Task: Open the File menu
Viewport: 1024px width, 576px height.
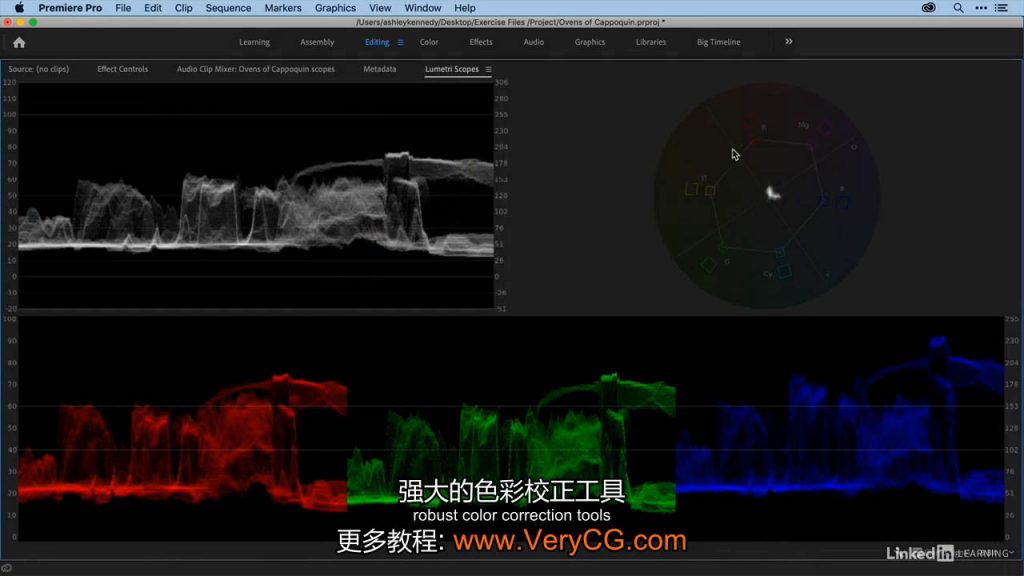Action: (123, 8)
